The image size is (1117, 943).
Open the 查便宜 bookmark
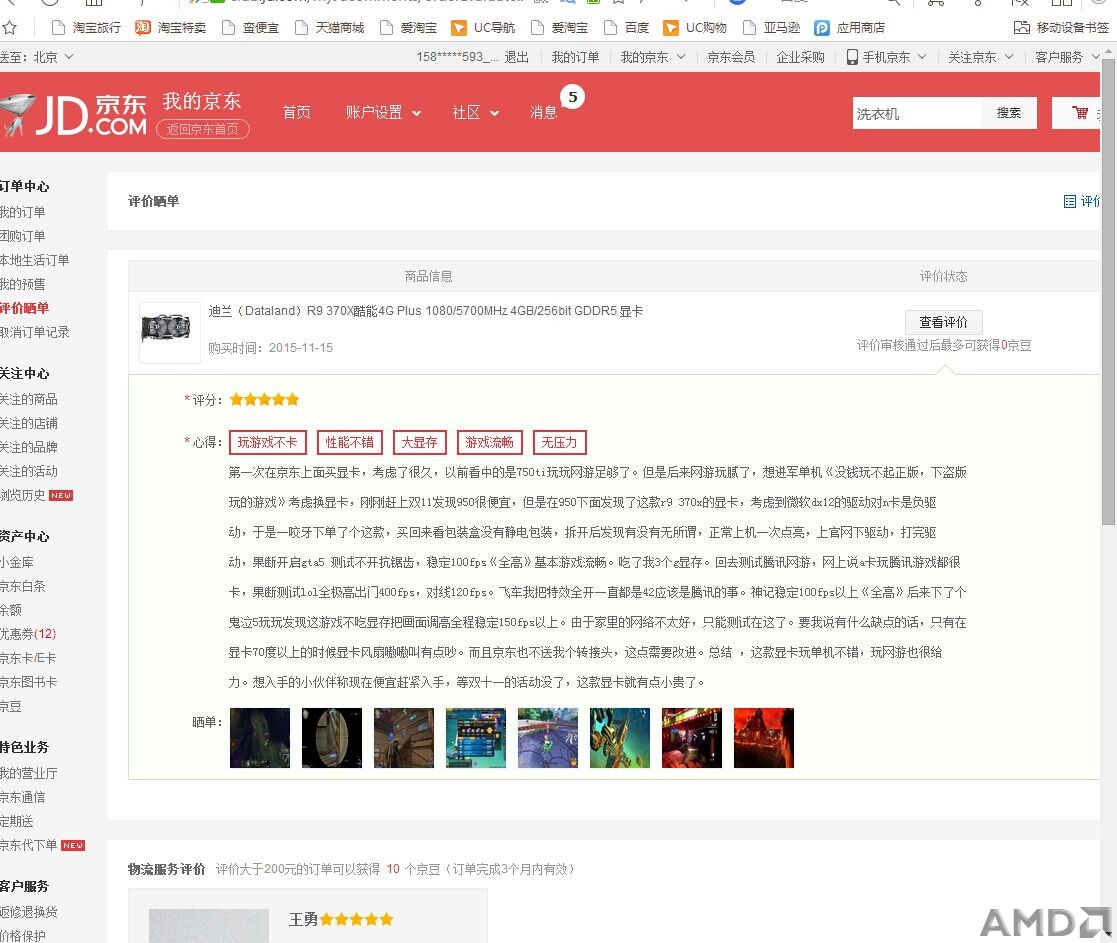point(250,28)
